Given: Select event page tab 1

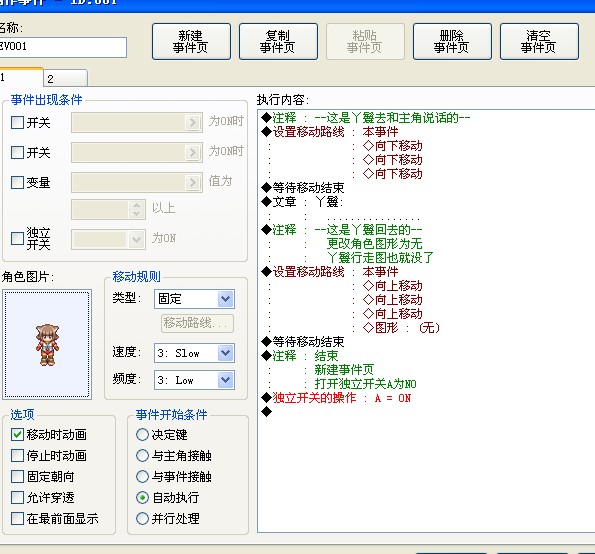Looking at the screenshot, I should tap(21, 78).
